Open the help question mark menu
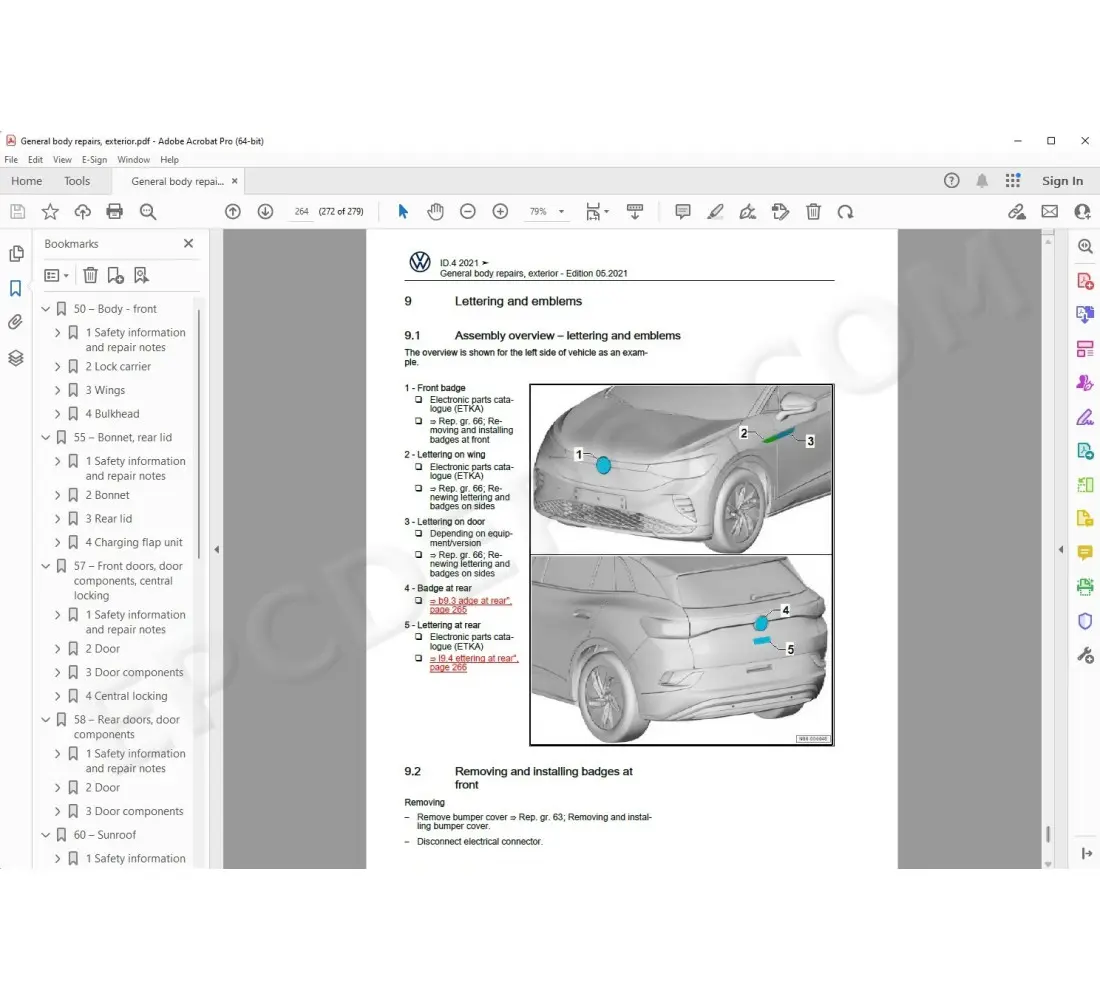 coord(951,181)
